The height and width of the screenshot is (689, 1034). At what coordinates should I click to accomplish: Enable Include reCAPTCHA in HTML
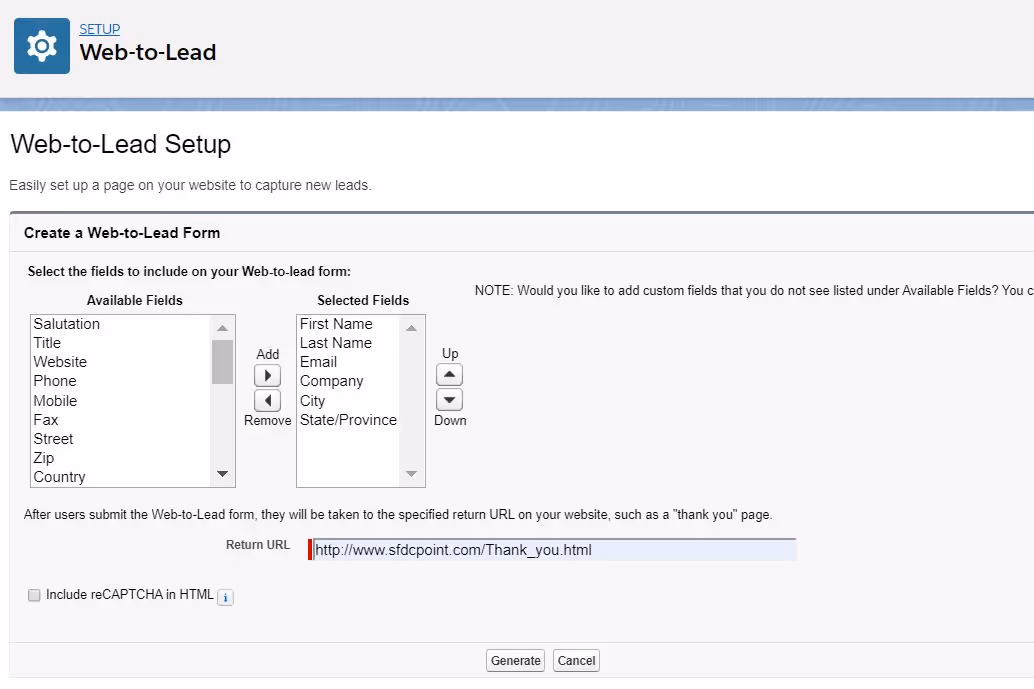34,595
